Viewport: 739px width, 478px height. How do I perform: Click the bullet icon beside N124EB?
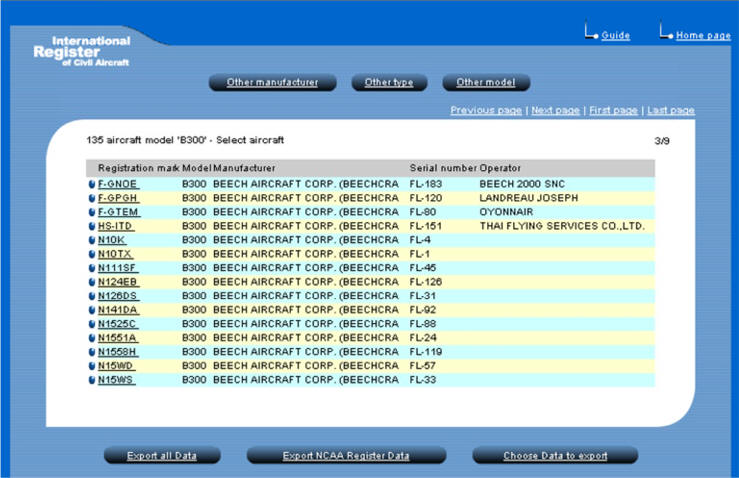pos(92,282)
